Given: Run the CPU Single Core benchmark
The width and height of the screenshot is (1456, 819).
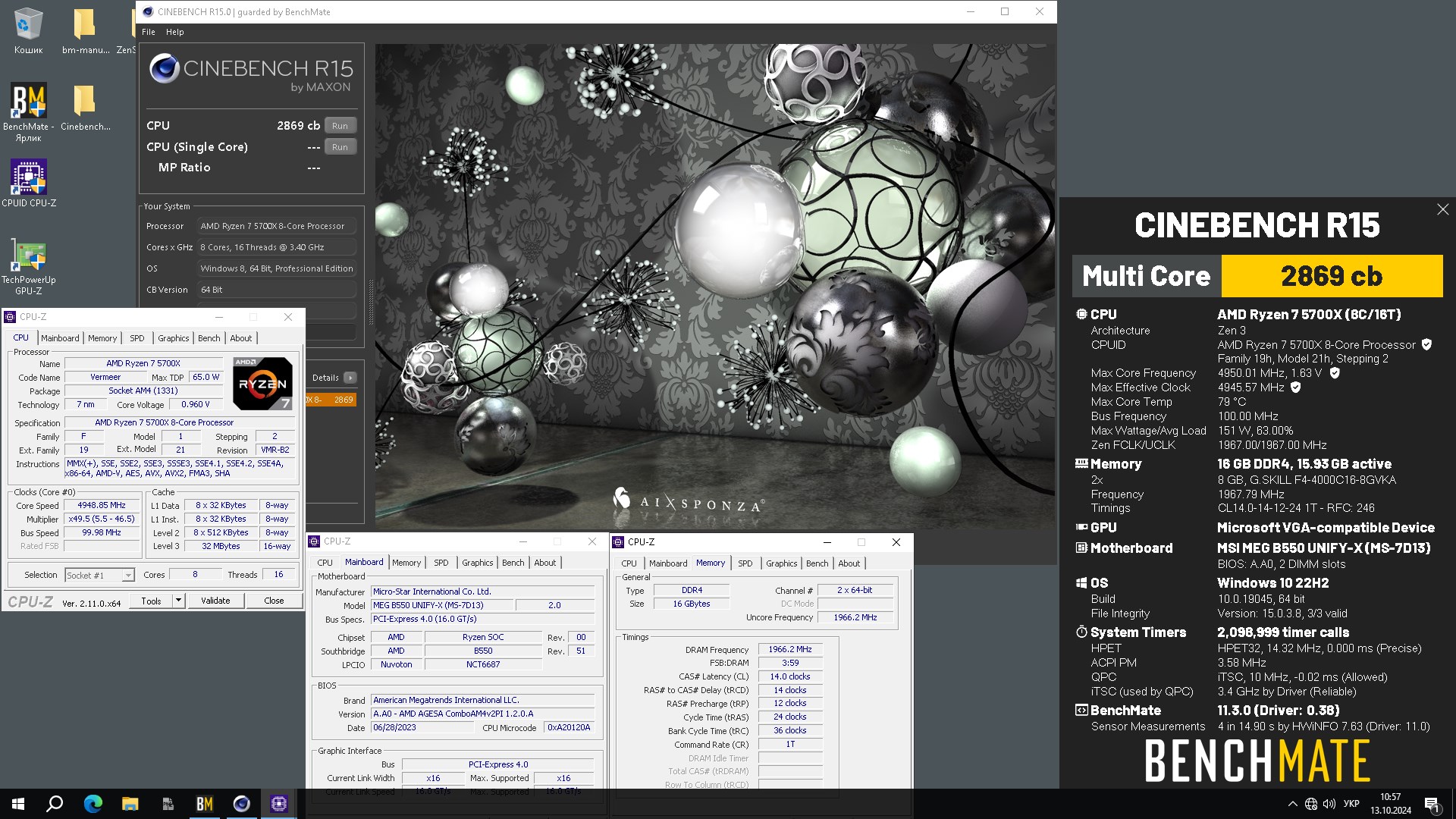Looking at the screenshot, I should tap(340, 147).
